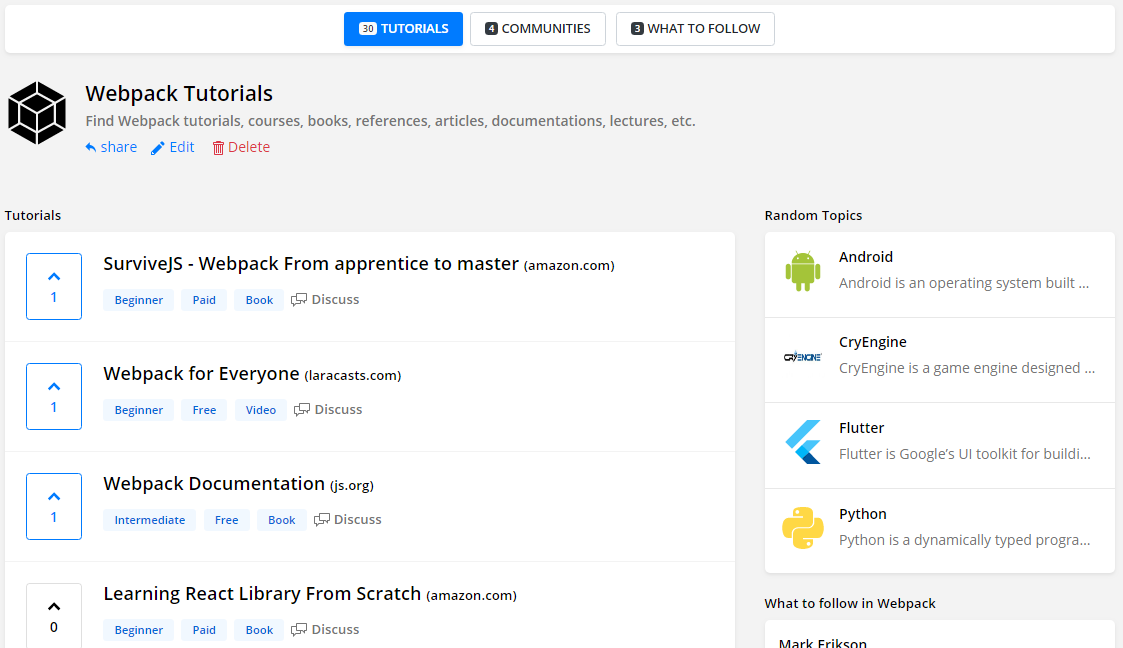The height and width of the screenshot is (648, 1123).
Task: Open SurviveJS - Webpack From apprentice to master
Action: [x=311, y=263]
